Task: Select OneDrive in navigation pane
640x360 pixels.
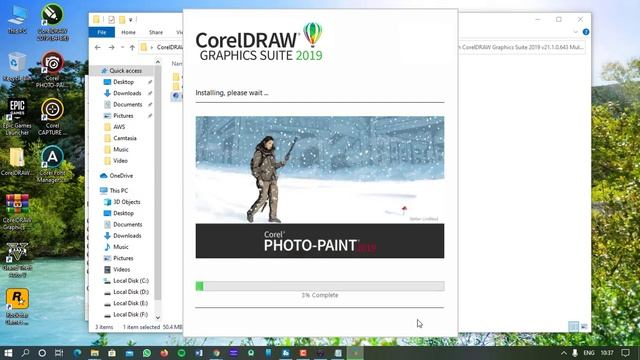Action: 121,176
